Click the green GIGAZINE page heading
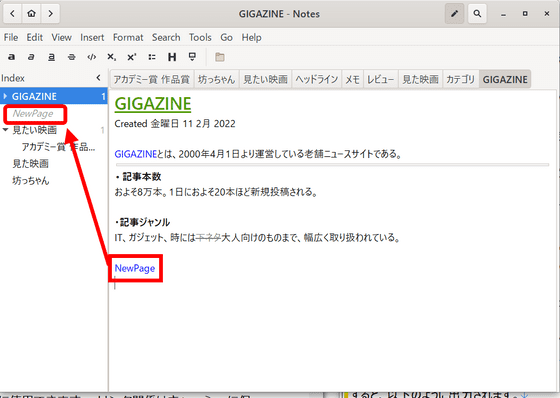This screenshot has height=398, width=560. pyautogui.click(x=153, y=104)
